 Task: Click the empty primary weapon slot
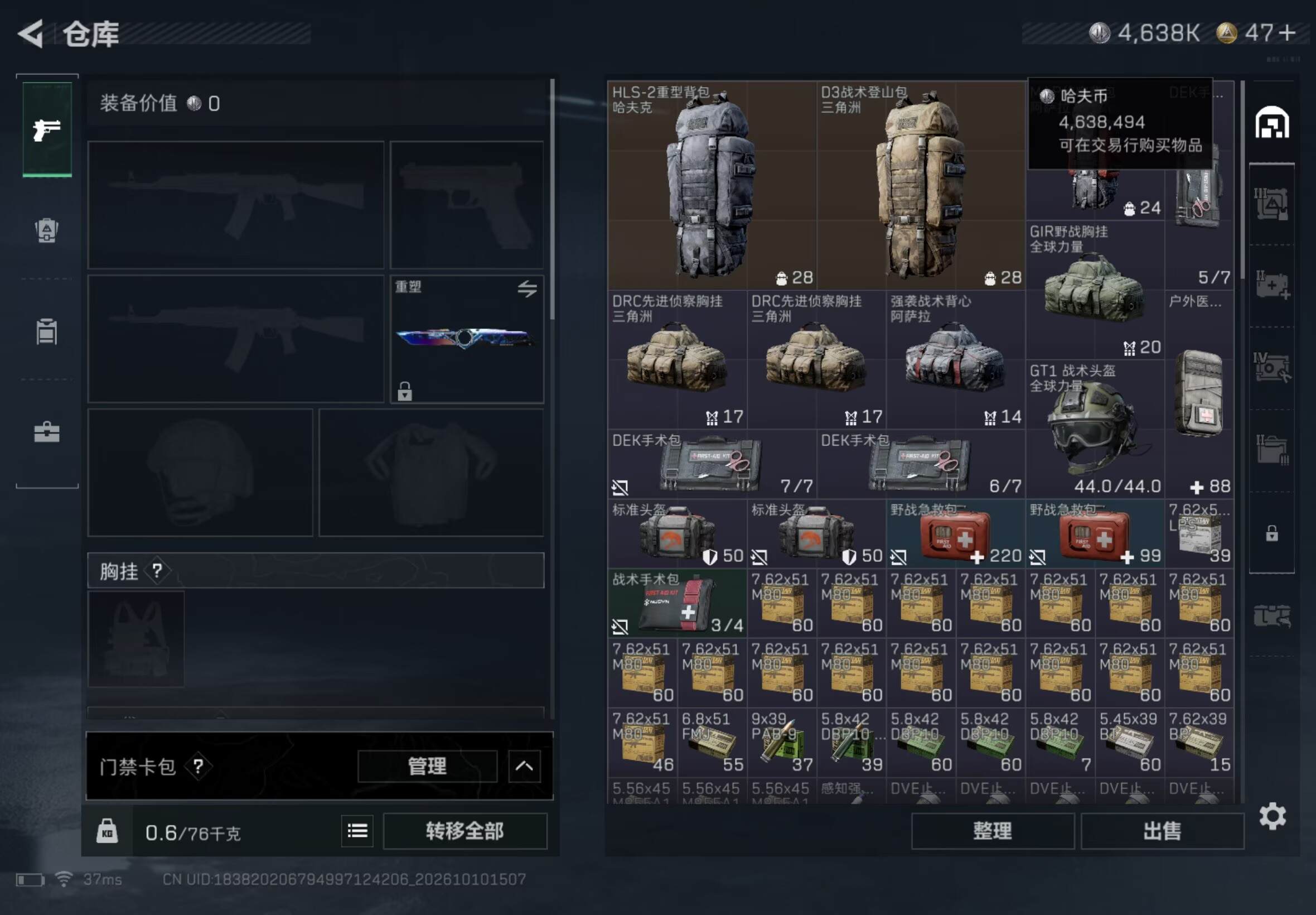(236, 205)
